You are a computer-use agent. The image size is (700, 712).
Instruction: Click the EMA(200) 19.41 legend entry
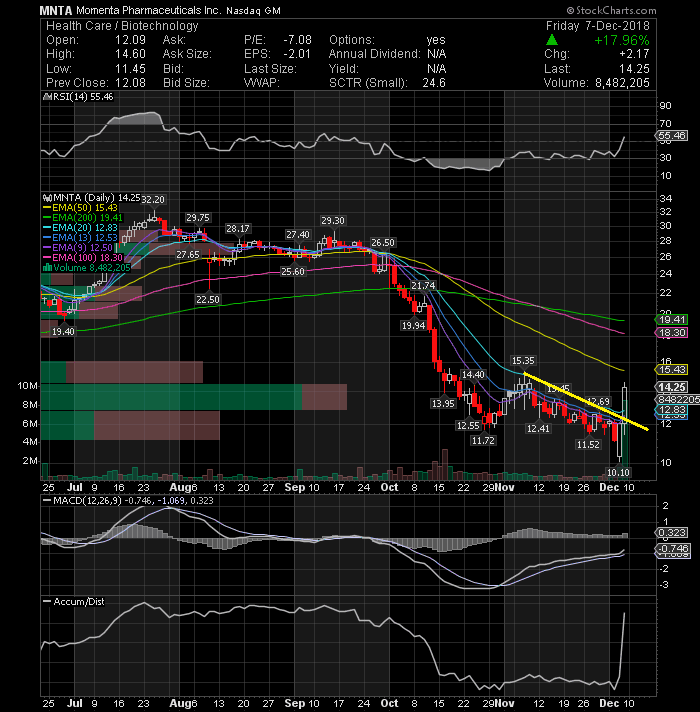[83, 218]
